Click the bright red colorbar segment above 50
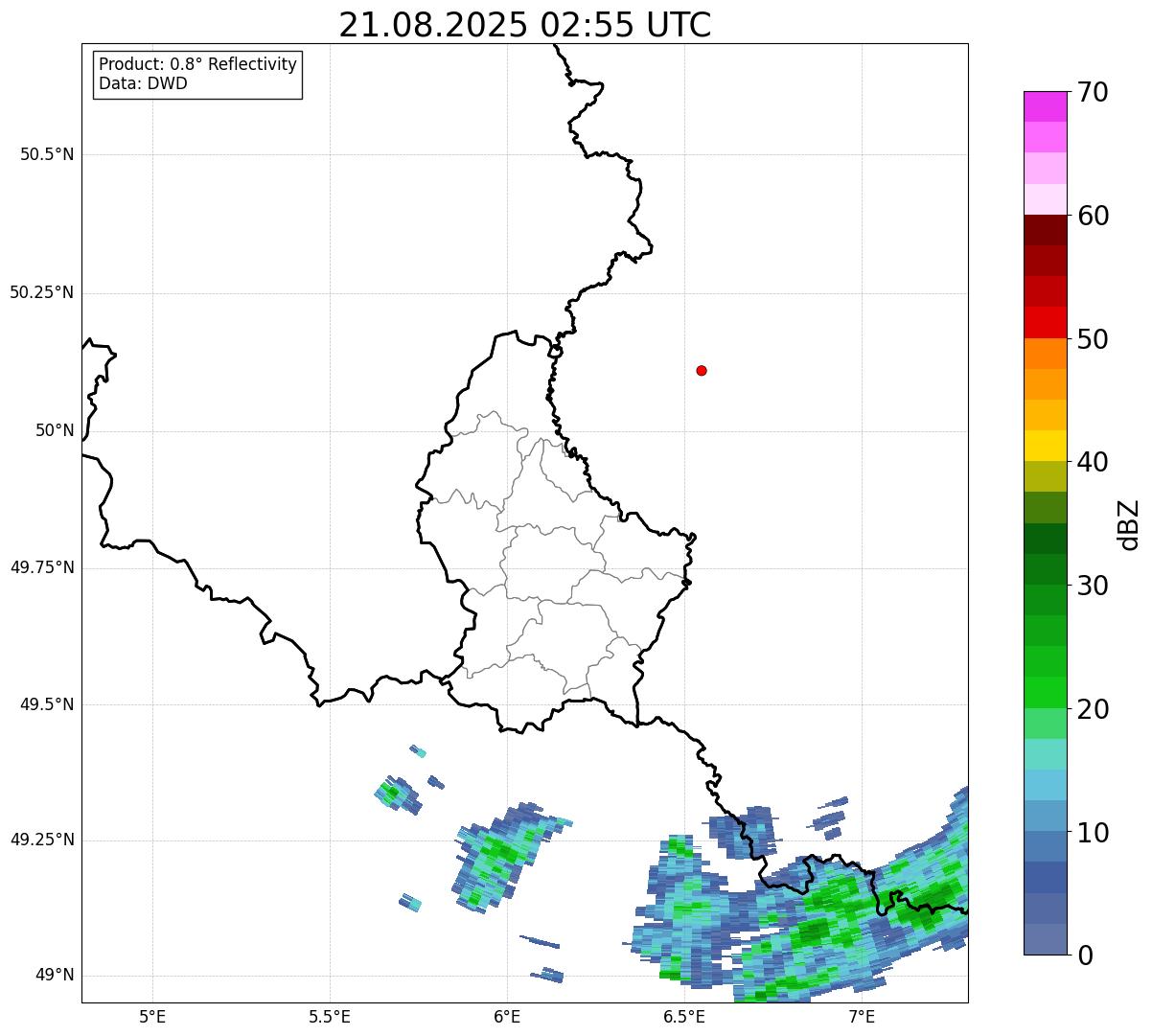This screenshot has width=1152, height=1036. coord(1045,322)
